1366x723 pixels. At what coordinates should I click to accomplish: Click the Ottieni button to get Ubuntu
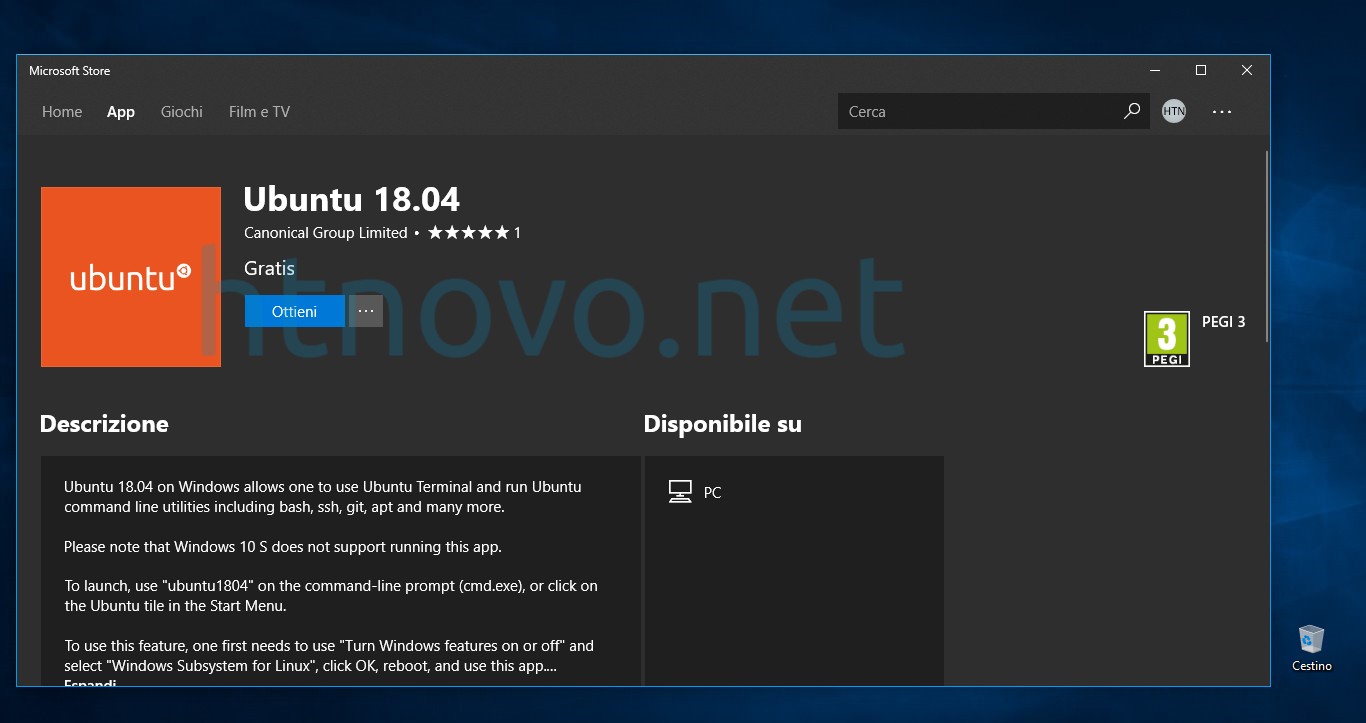coord(294,311)
